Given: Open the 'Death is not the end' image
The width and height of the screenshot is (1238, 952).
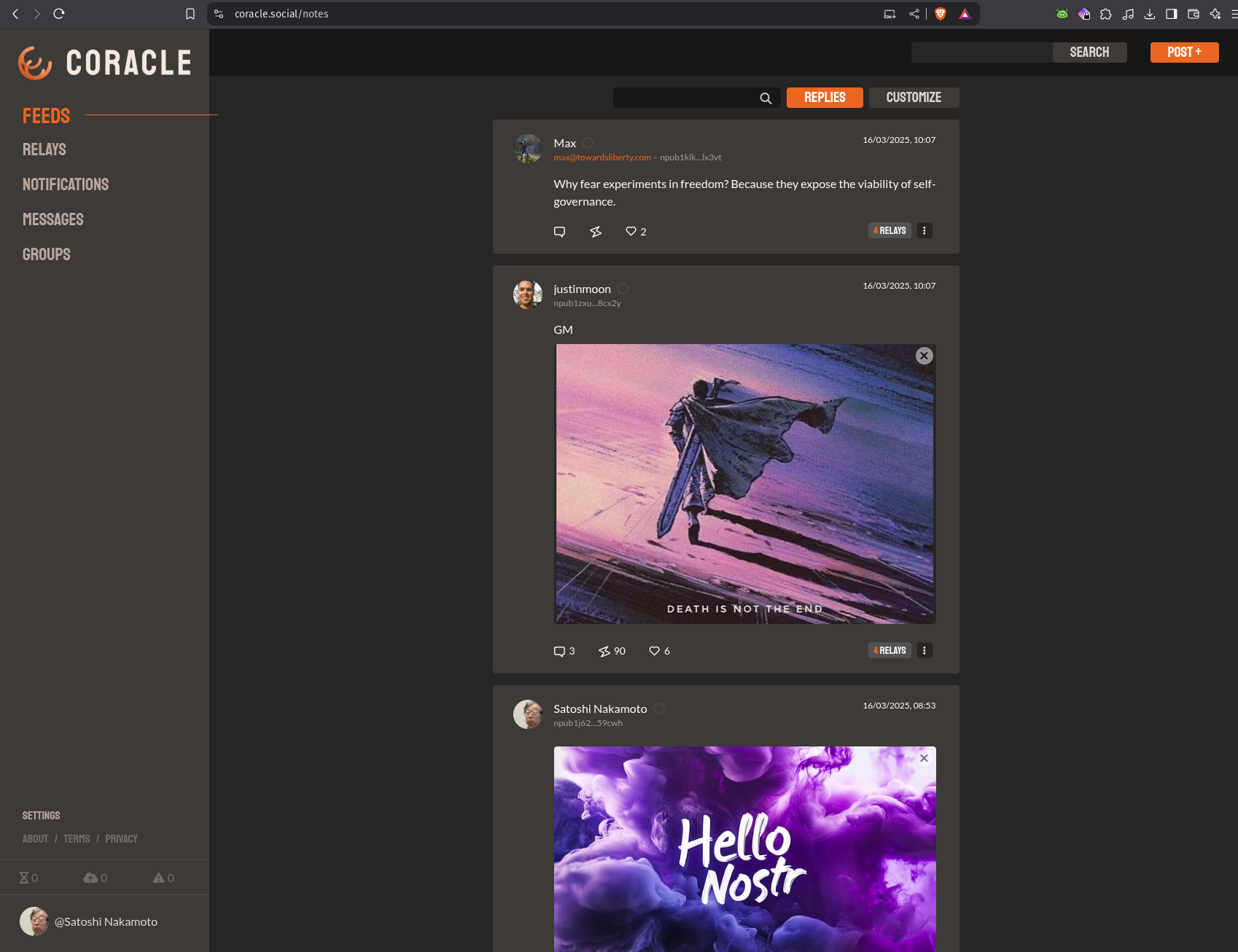Looking at the screenshot, I should pyautogui.click(x=744, y=484).
